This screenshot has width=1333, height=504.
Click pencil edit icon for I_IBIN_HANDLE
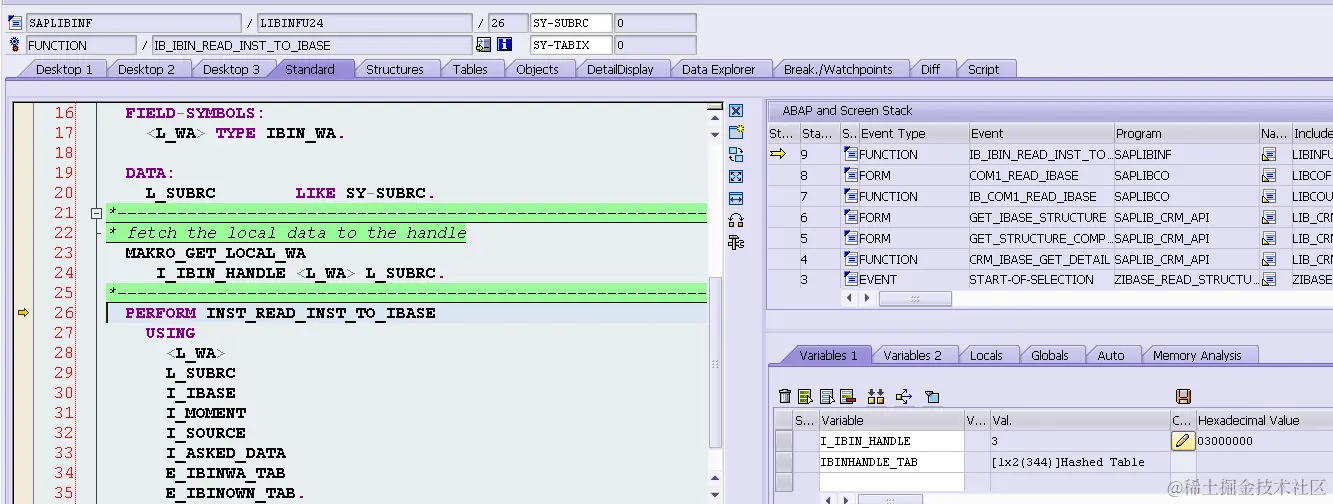[1183, 441]
